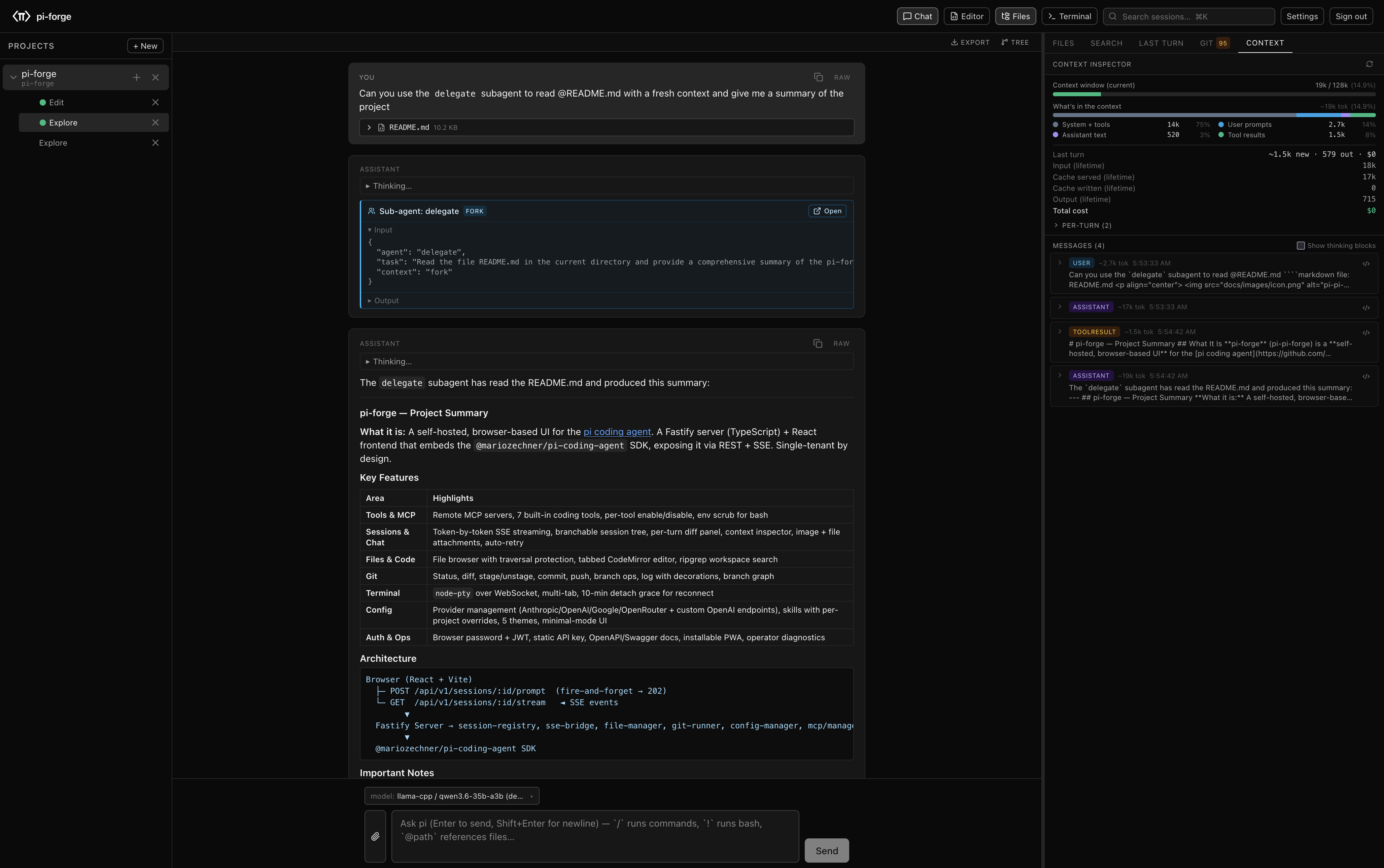Follow the pi coding agent link

(x=617, y=432)
